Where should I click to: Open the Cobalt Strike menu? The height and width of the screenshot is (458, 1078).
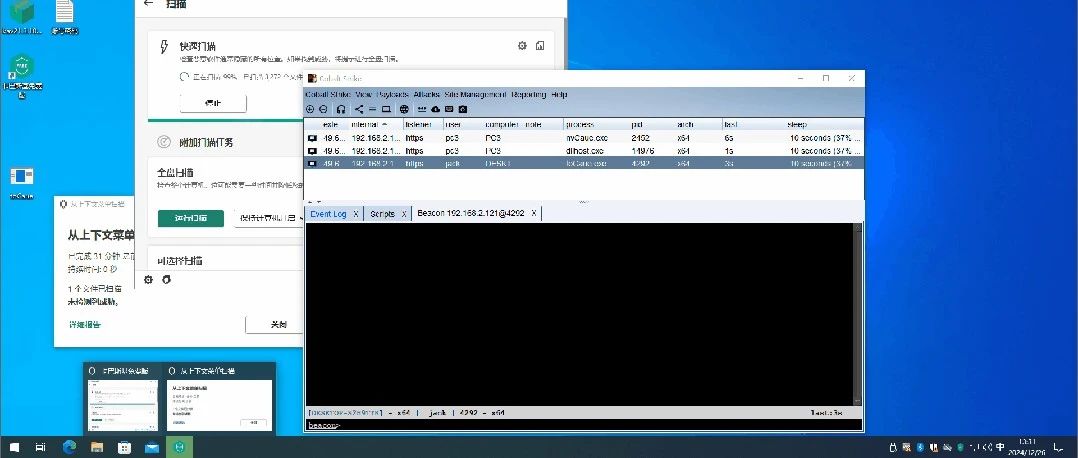point(328,94)
